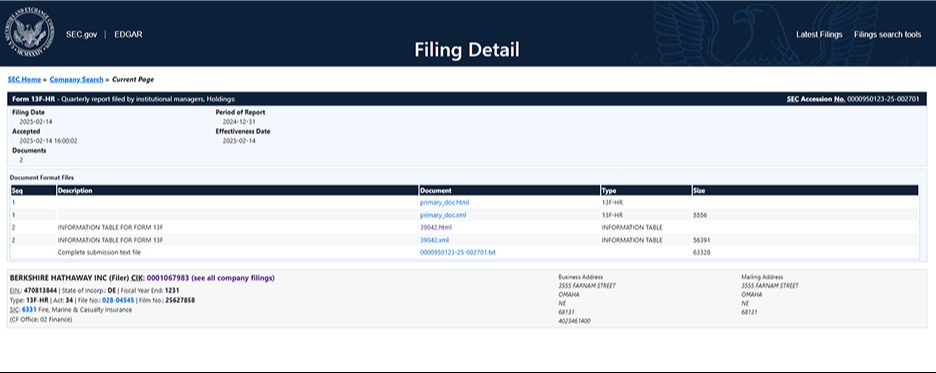Open primary_doc.html document

pyautogui.click(x=444, y=202)
